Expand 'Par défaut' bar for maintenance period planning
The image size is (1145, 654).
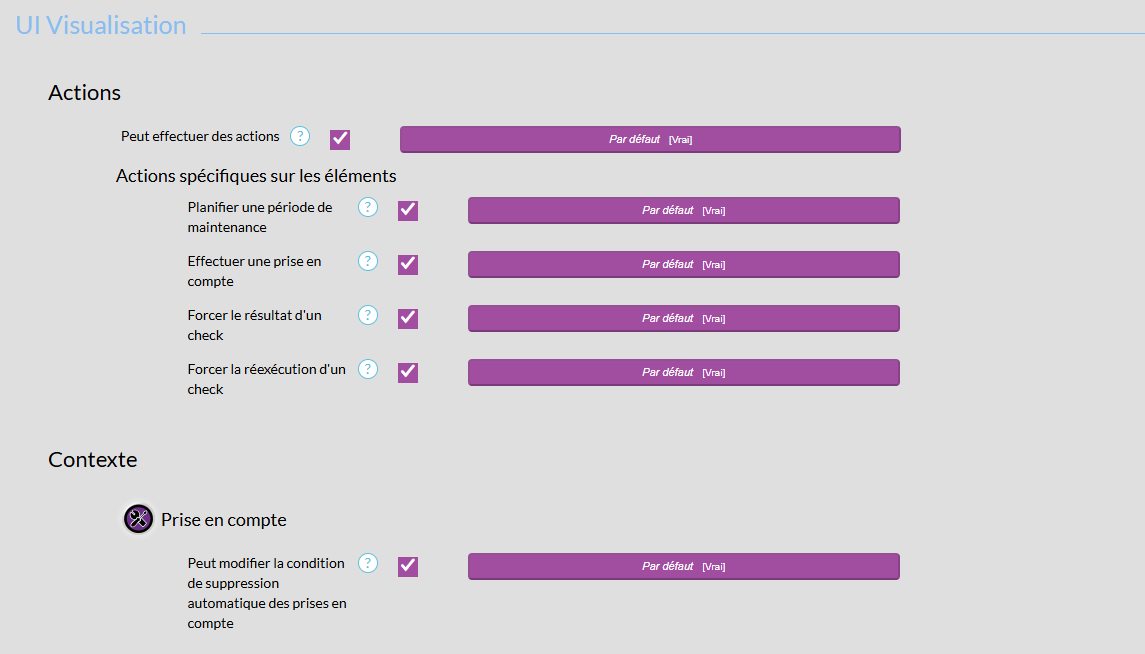[x=683, y=211]
